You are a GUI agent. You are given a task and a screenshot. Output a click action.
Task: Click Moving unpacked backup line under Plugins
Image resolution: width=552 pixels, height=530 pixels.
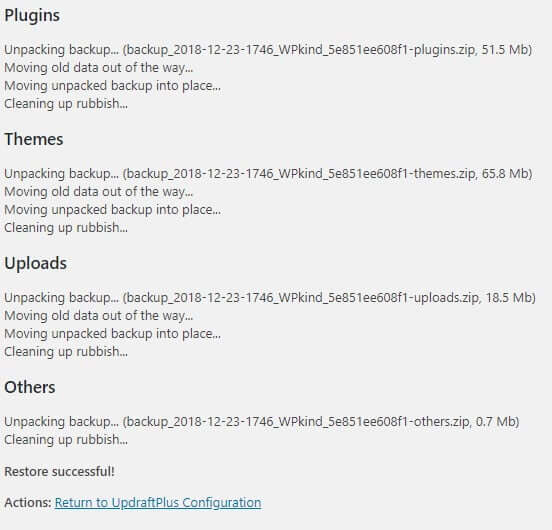tap(112, 86)
